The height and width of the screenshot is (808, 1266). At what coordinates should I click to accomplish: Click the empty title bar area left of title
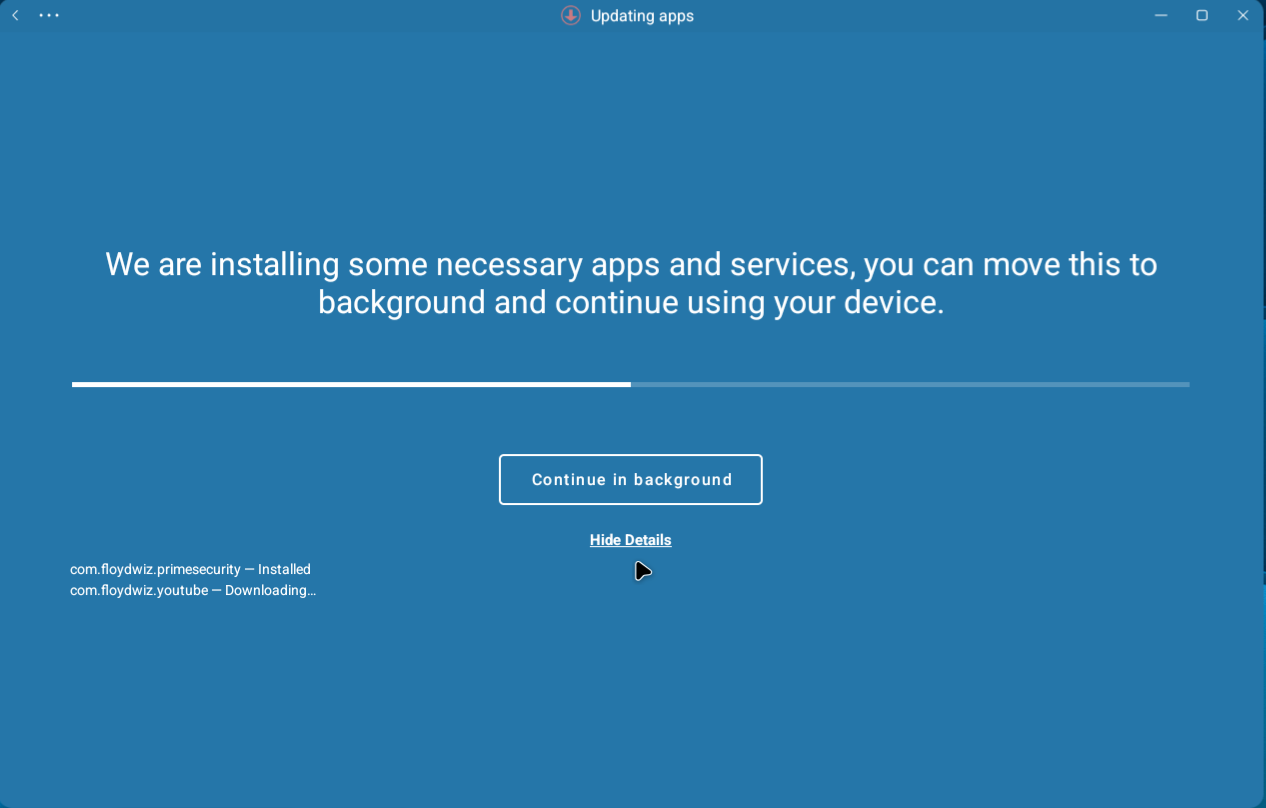(x=300, y=16)
